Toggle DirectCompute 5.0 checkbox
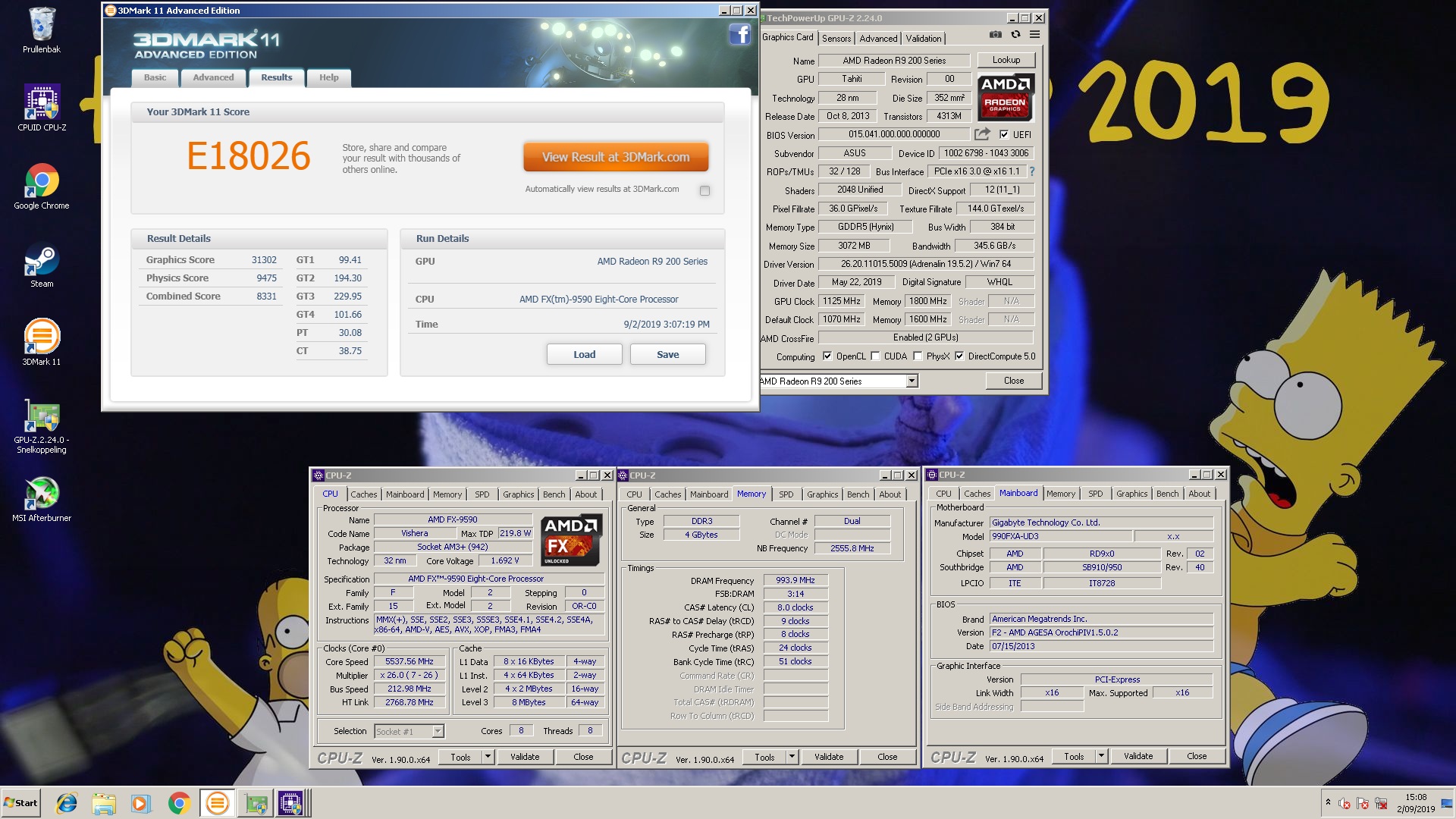 [959, 356]
